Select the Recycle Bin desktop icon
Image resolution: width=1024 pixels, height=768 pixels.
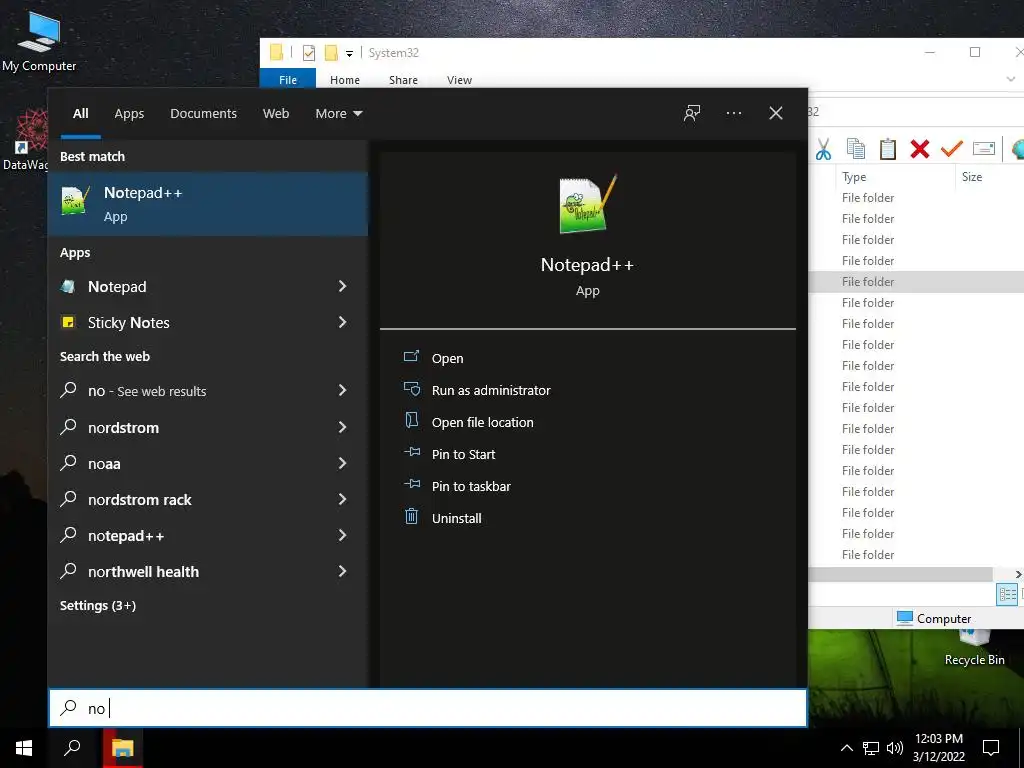(x=974, y=648)
